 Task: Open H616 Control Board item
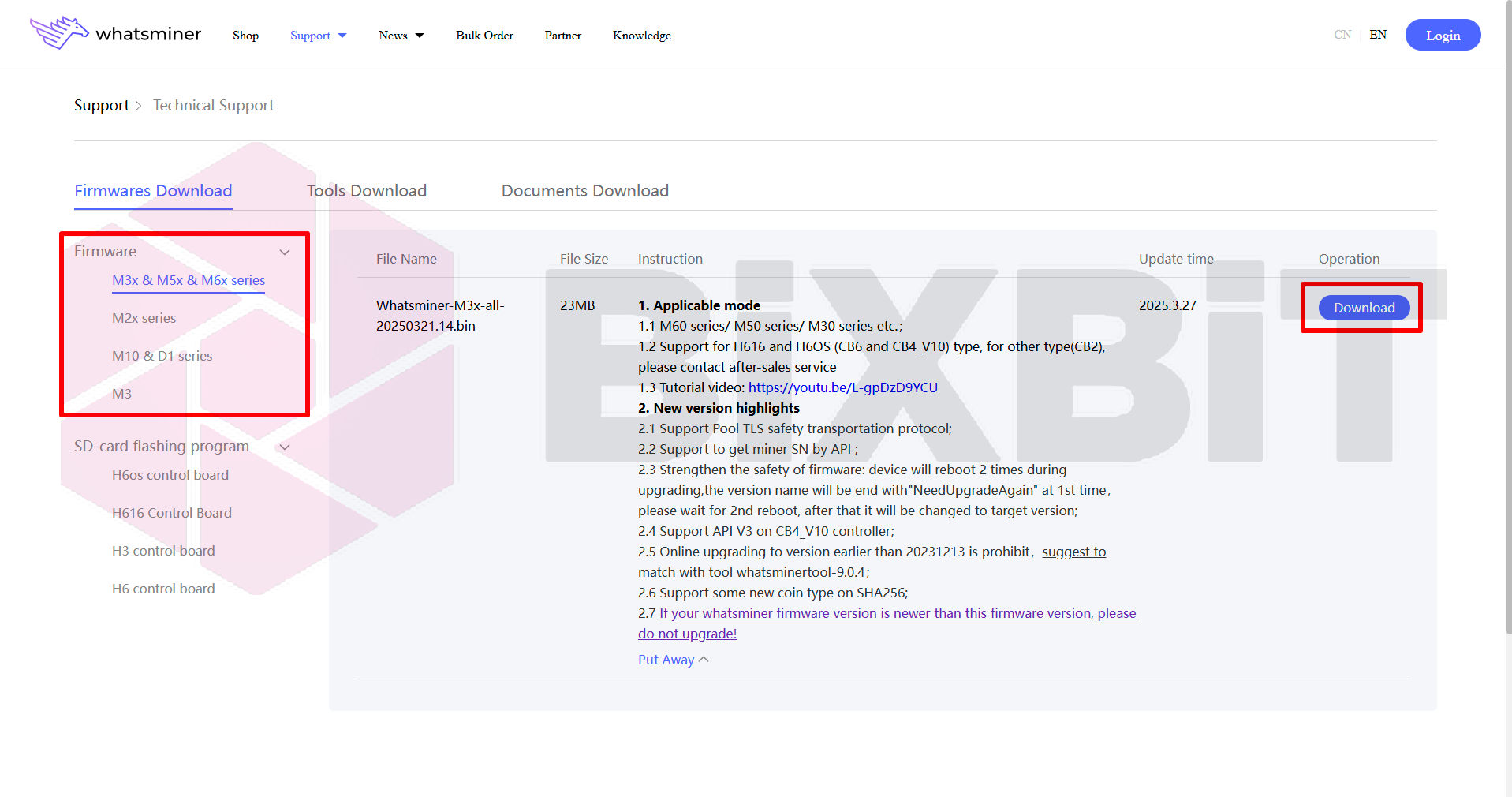pyautogui.click(x=172, y=513)
